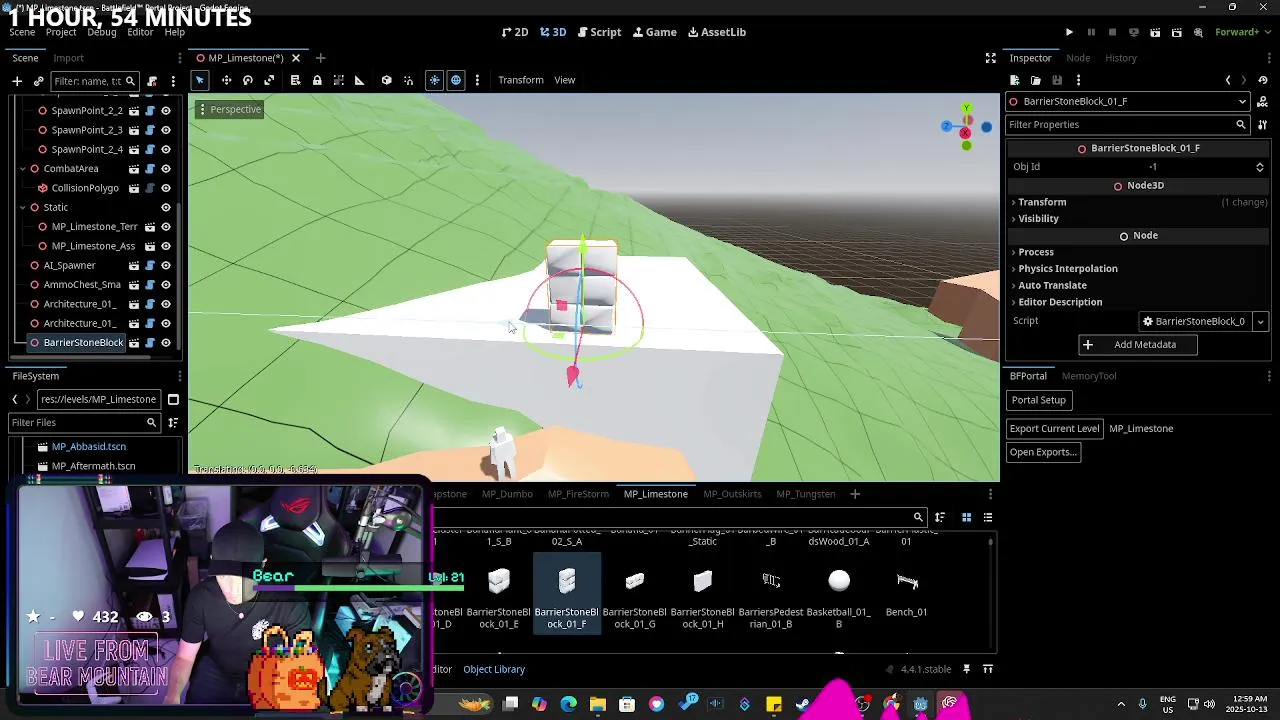Toggle visibility of AI_Spawner node

point(166,265)
